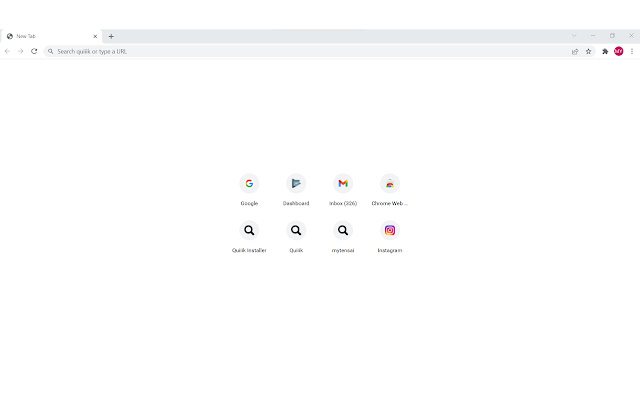Close the New Tab tab
The width and height of the screenshot is (640, 400).
click(95, 36)
